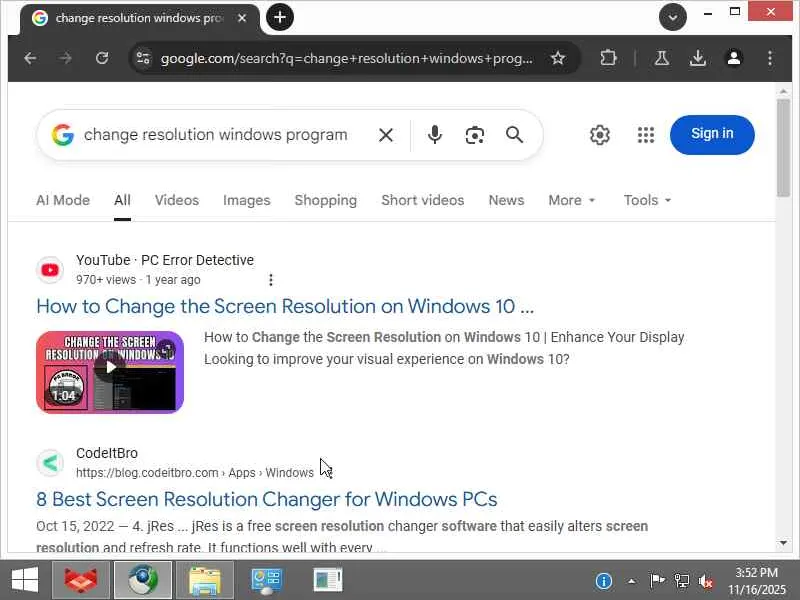Switch to News results tab
Screen dimensions: 800x600
tap(506, 200)
